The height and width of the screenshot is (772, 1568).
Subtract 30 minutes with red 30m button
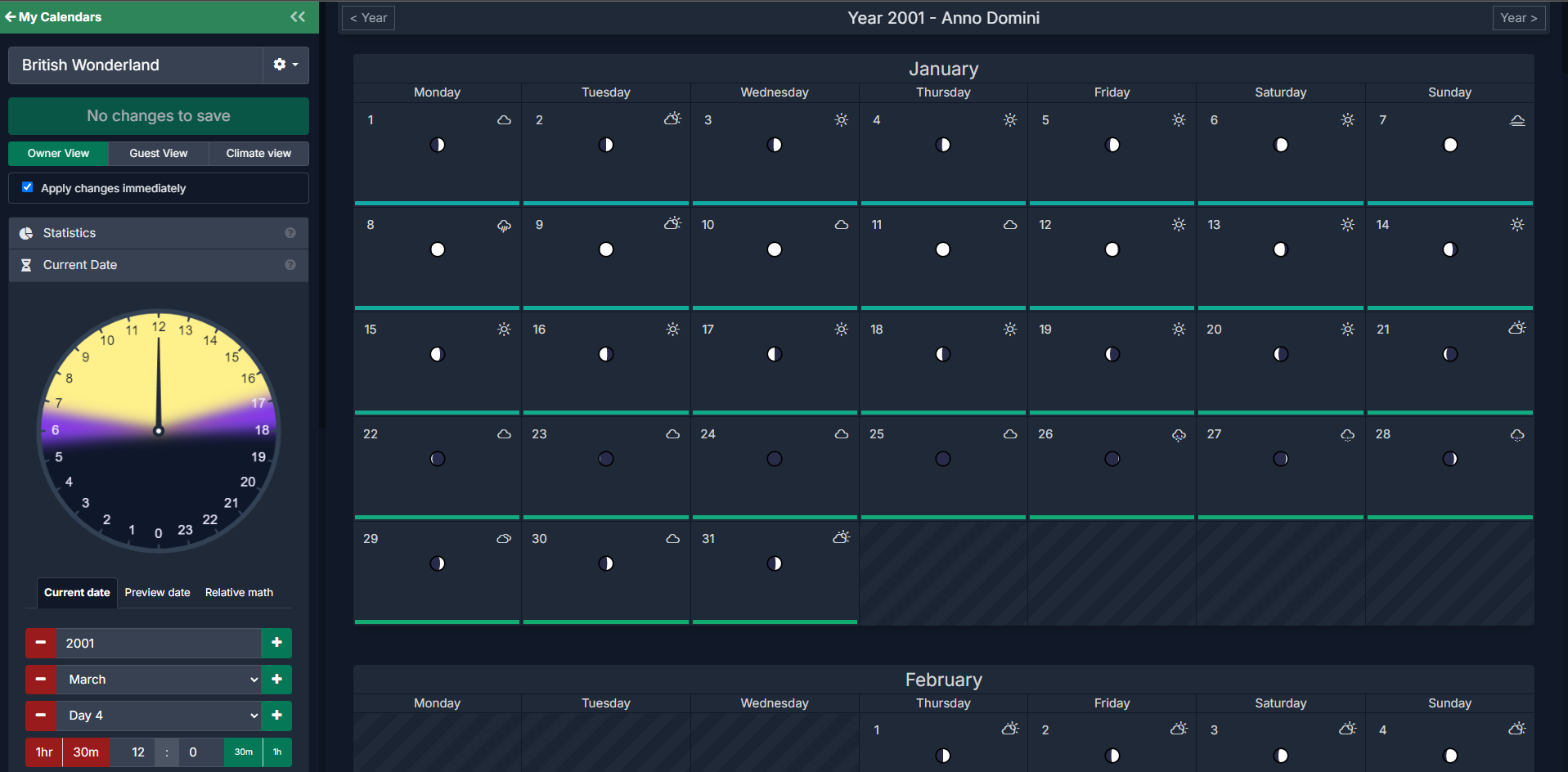[x=86, y=752]
